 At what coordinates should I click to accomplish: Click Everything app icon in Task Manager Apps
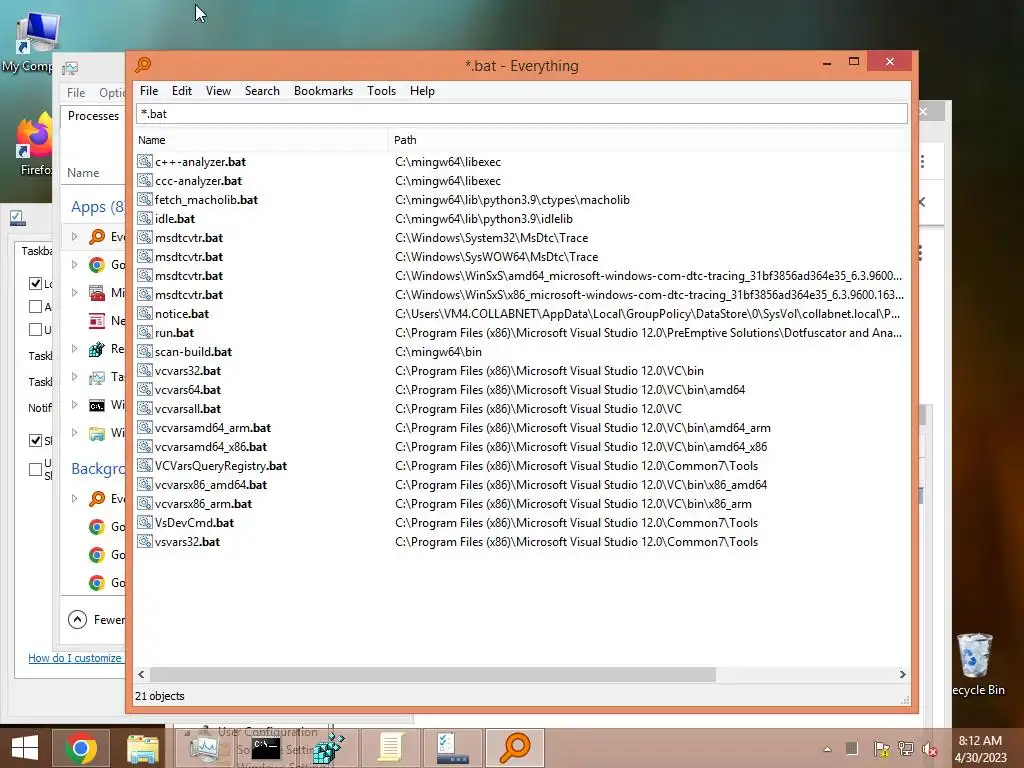pyautogui.click(x=97, y=236)
